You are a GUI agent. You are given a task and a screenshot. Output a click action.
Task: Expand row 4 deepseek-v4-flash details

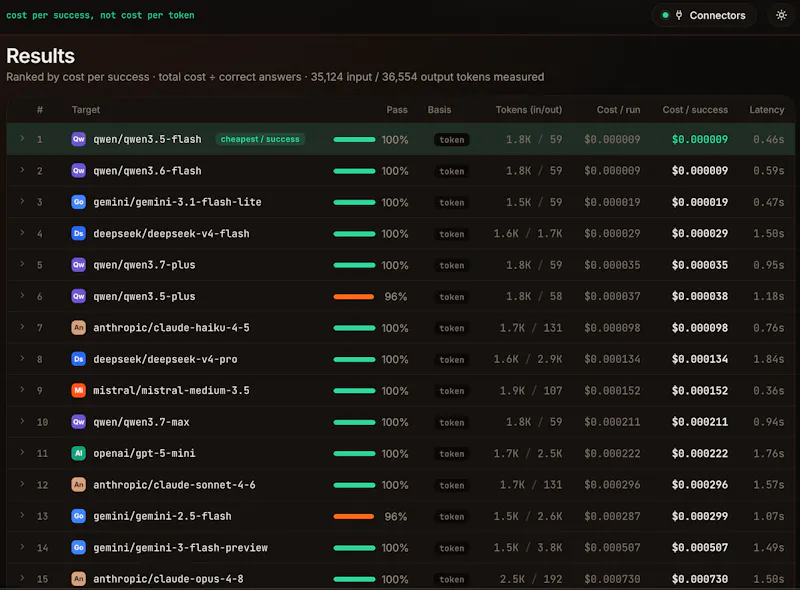pos(22,233)
